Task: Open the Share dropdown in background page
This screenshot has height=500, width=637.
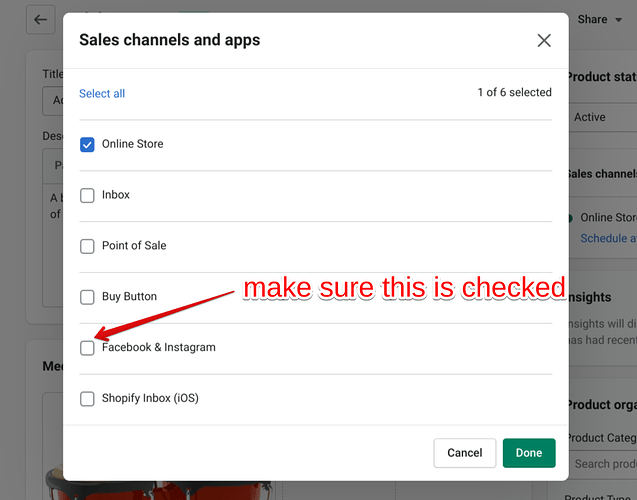Action: pyautogui.click(x=600, y=19)
